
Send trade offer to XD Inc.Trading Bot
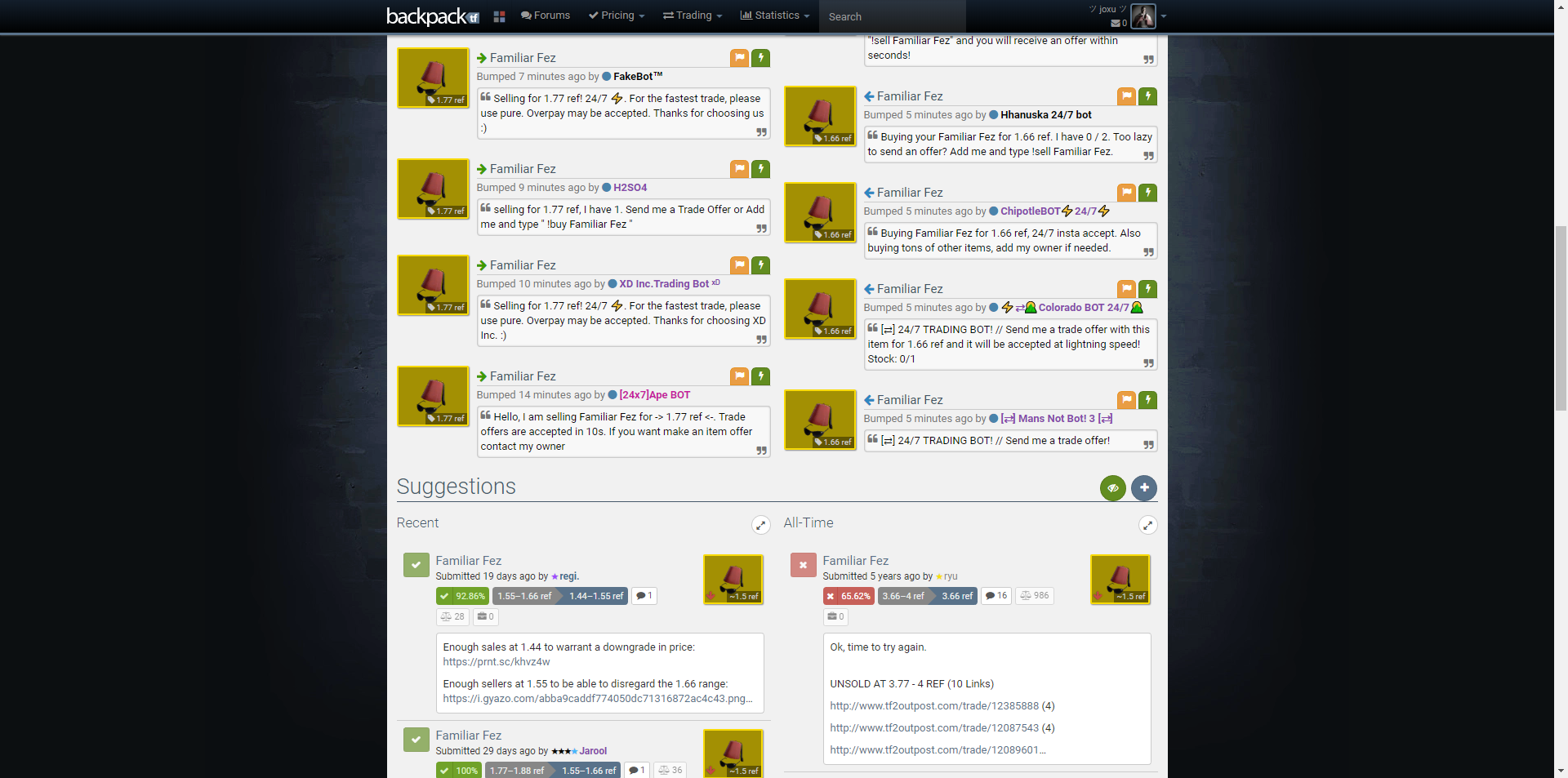tap(760, 265)
